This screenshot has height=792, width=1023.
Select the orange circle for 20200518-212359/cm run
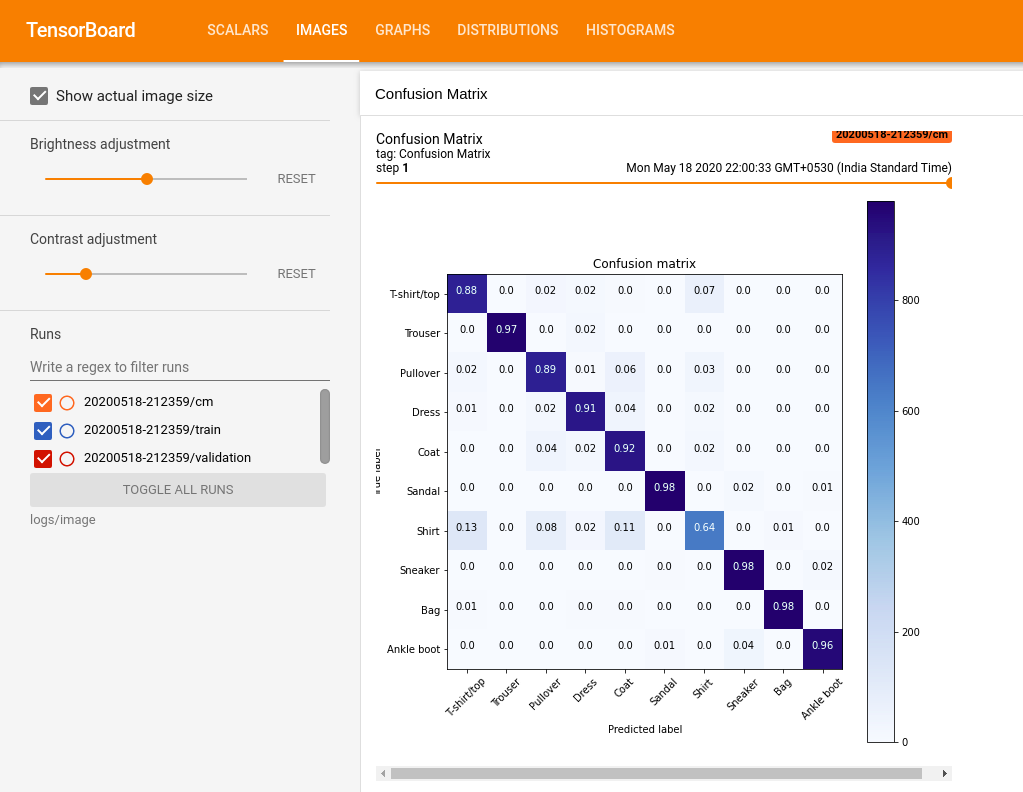click(x=67, y=403)
